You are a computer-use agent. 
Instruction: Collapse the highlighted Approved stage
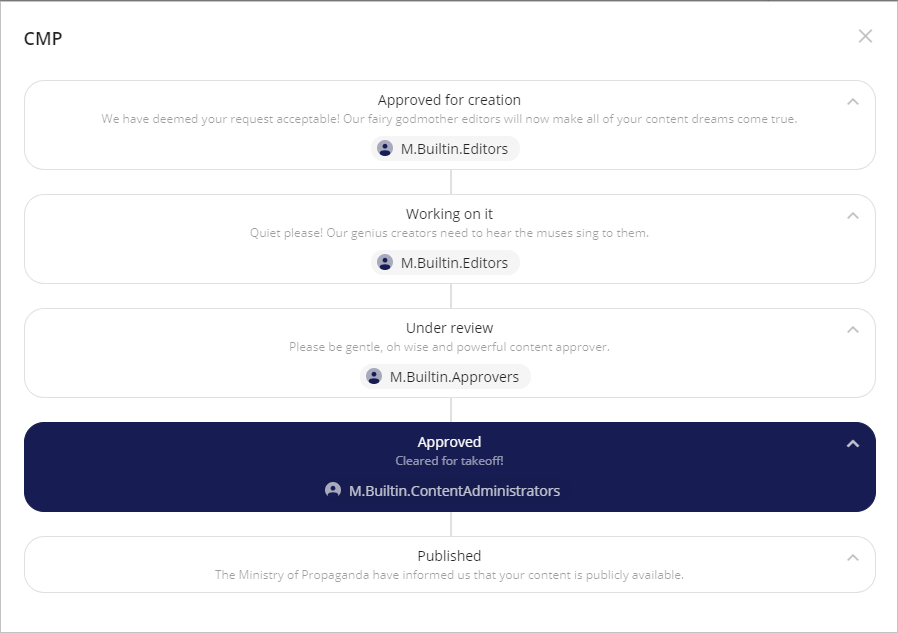(853, 443)
